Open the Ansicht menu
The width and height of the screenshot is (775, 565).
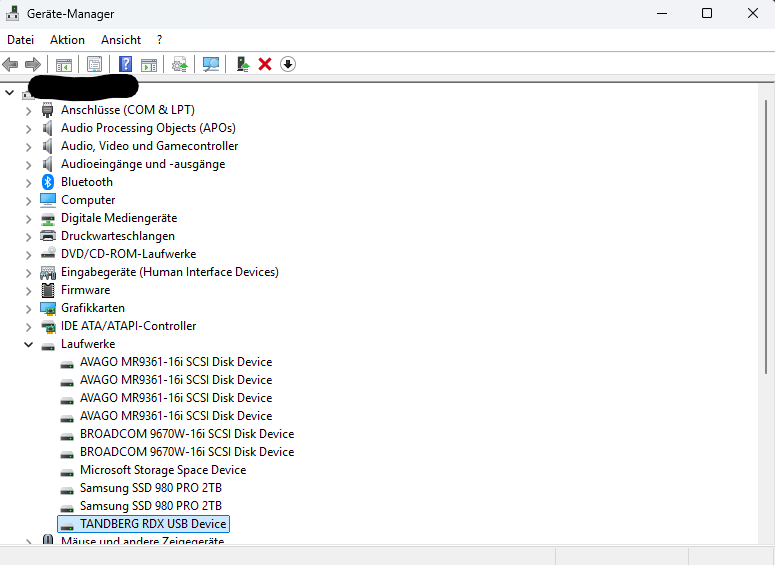(x=121, y=40)
